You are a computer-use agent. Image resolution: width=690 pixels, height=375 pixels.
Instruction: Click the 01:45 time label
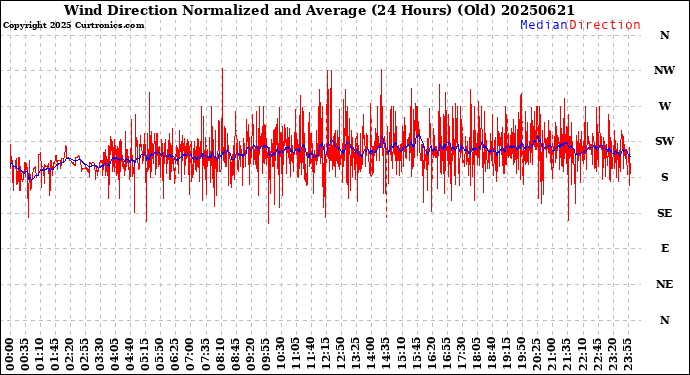coord(54,354)
